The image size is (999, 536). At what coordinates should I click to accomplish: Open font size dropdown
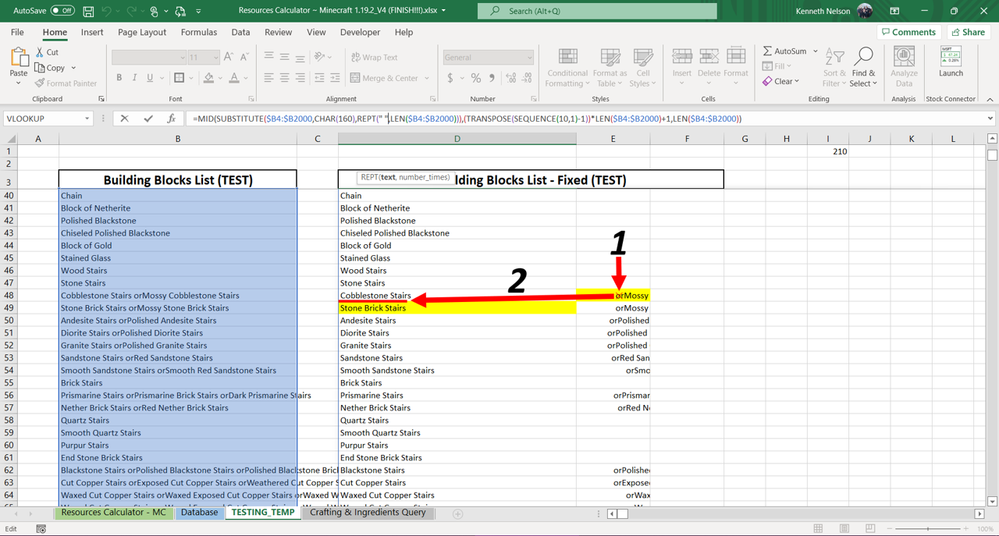pos(216,57)
